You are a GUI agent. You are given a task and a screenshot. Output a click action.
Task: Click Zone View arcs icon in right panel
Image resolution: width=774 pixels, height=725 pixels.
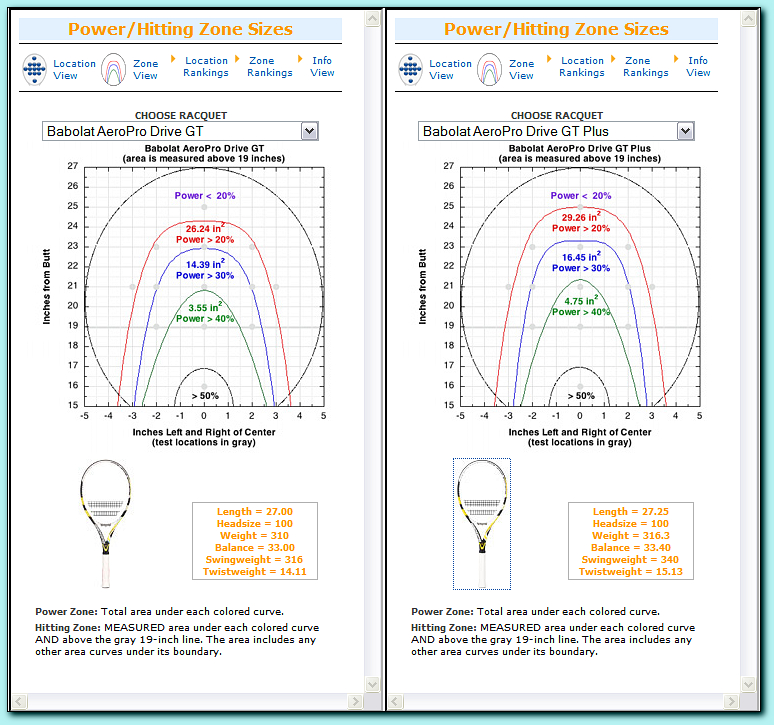pyautogui.click(x=490, y=70)
